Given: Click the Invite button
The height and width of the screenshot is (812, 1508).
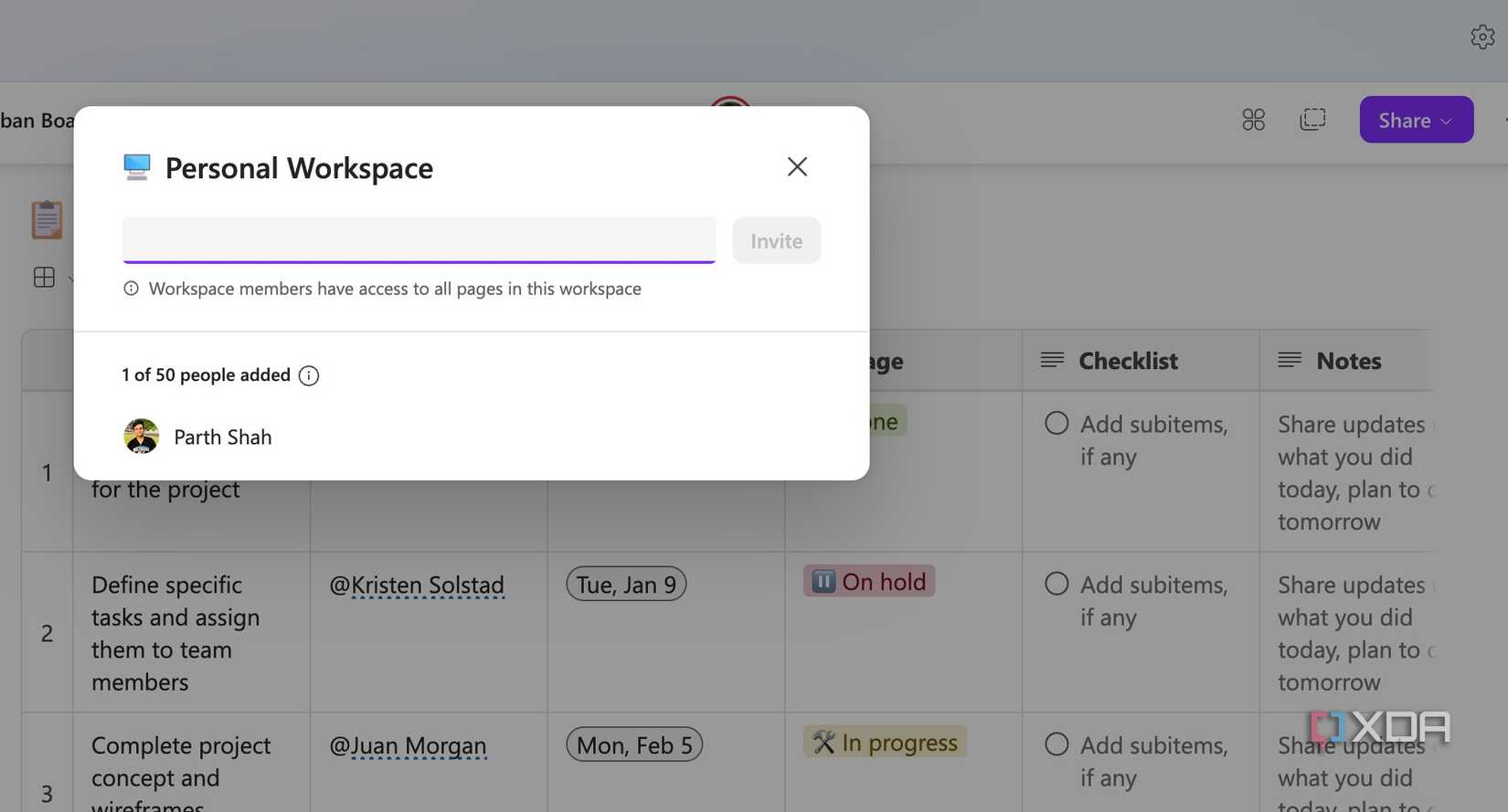Looking at the screenshot, I should pyautogui.click(x=777, y=240).
